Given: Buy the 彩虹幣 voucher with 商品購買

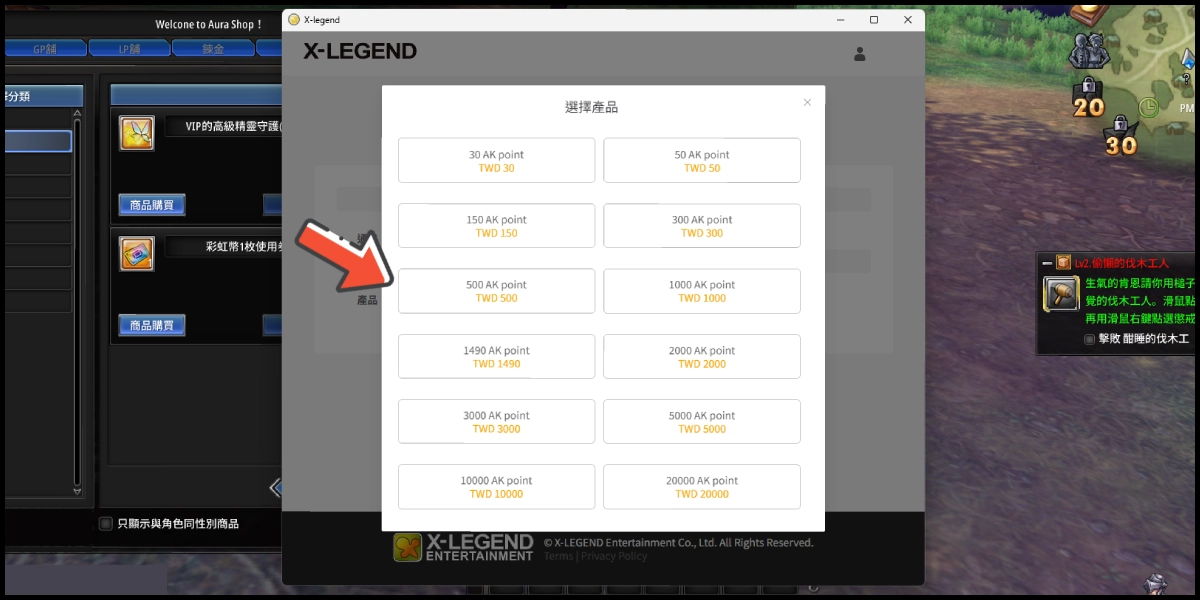Looking at the screenshot, I should [152, 325].
